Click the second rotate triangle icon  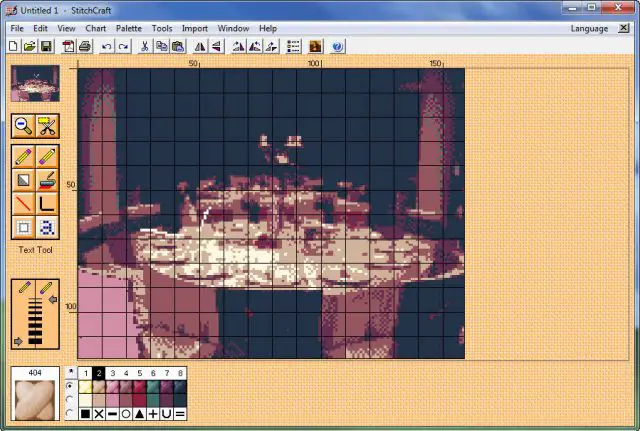coord(255,47)
